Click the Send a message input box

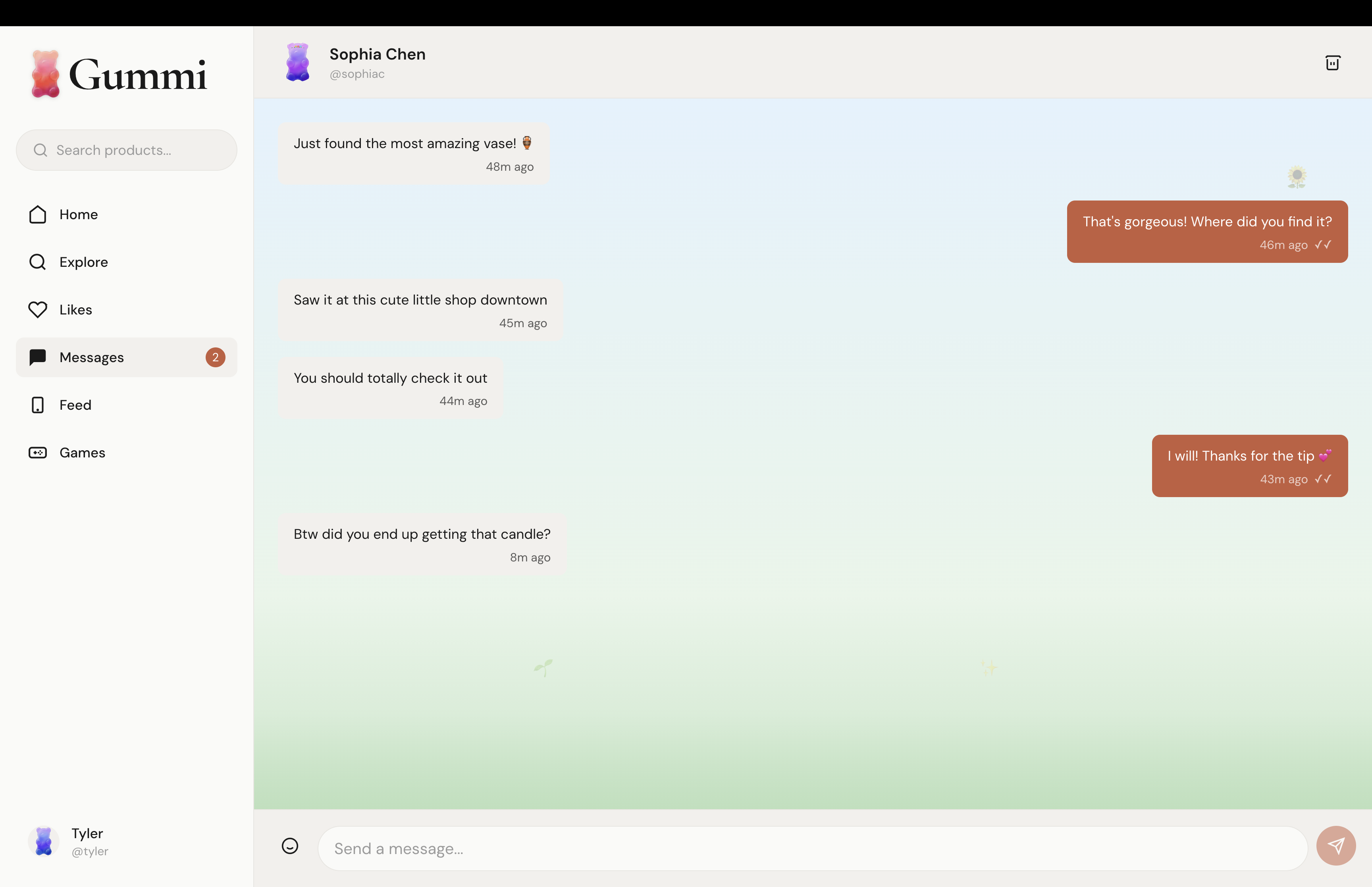812,848
